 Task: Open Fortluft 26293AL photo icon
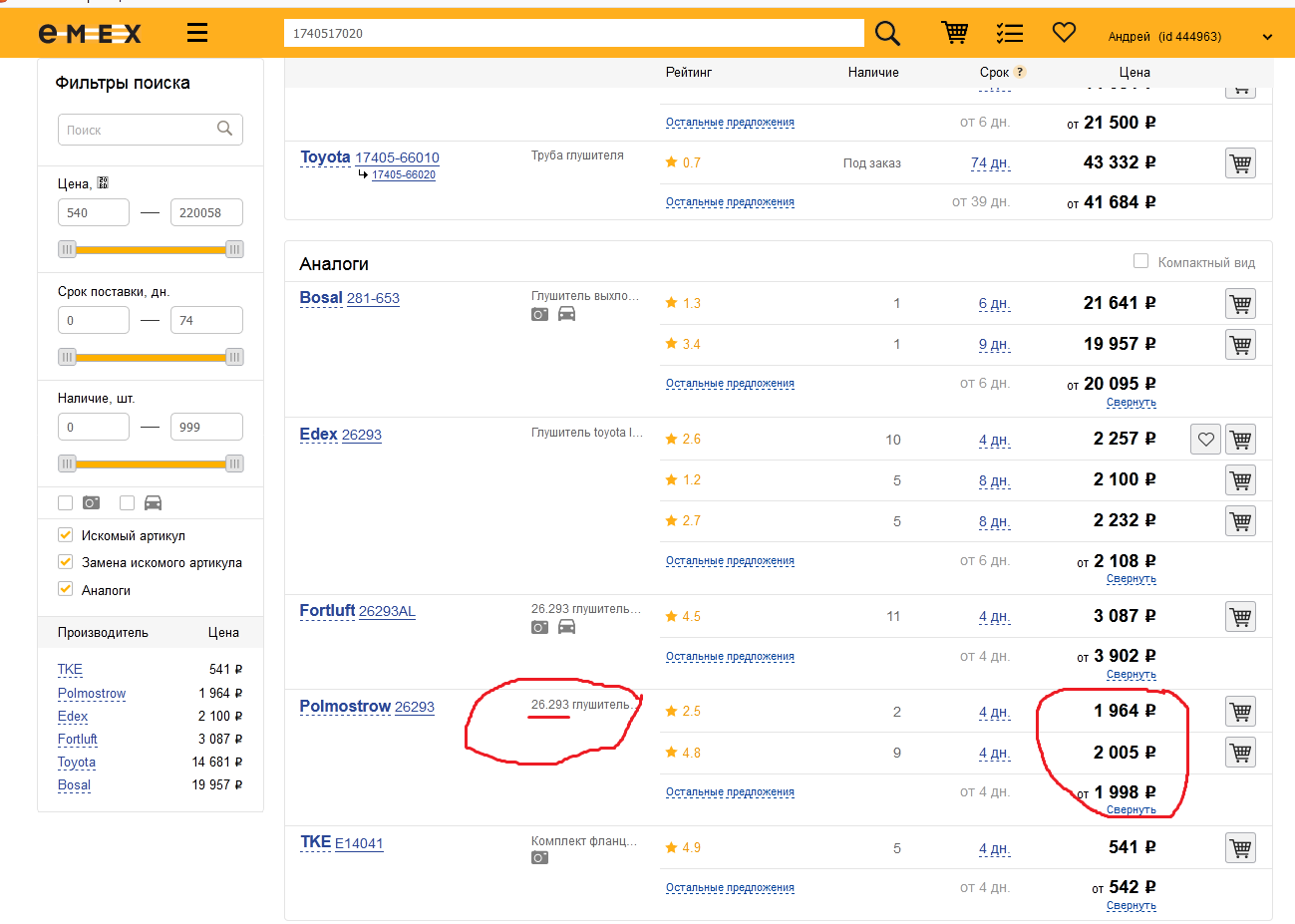click(539, 627)
